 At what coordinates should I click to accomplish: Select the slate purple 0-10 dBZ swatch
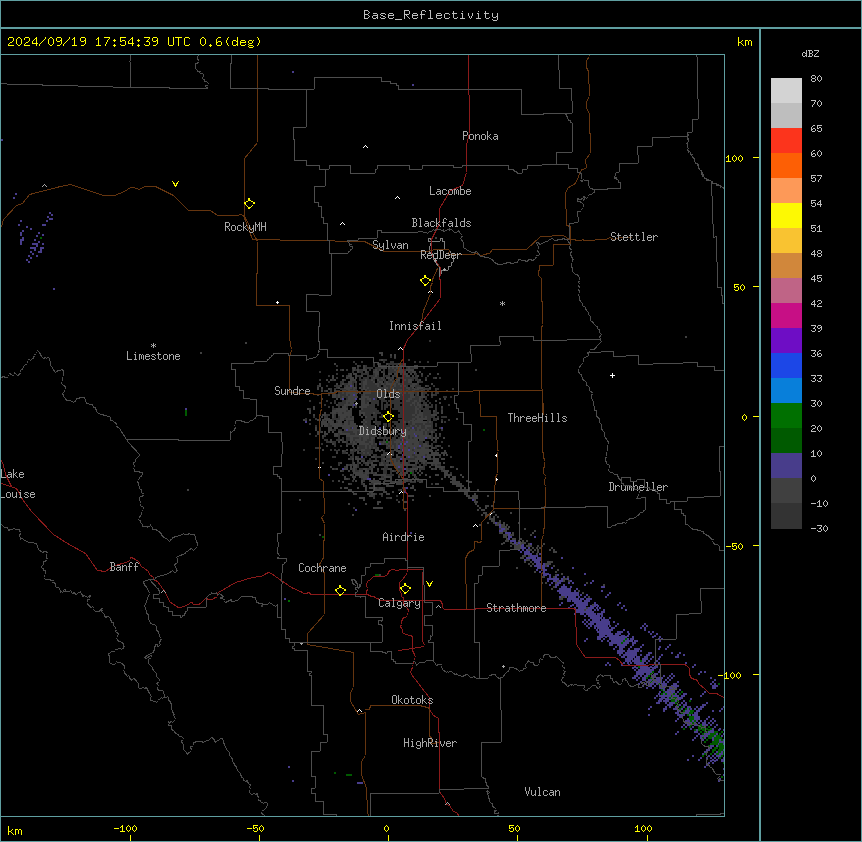(786, 466)
